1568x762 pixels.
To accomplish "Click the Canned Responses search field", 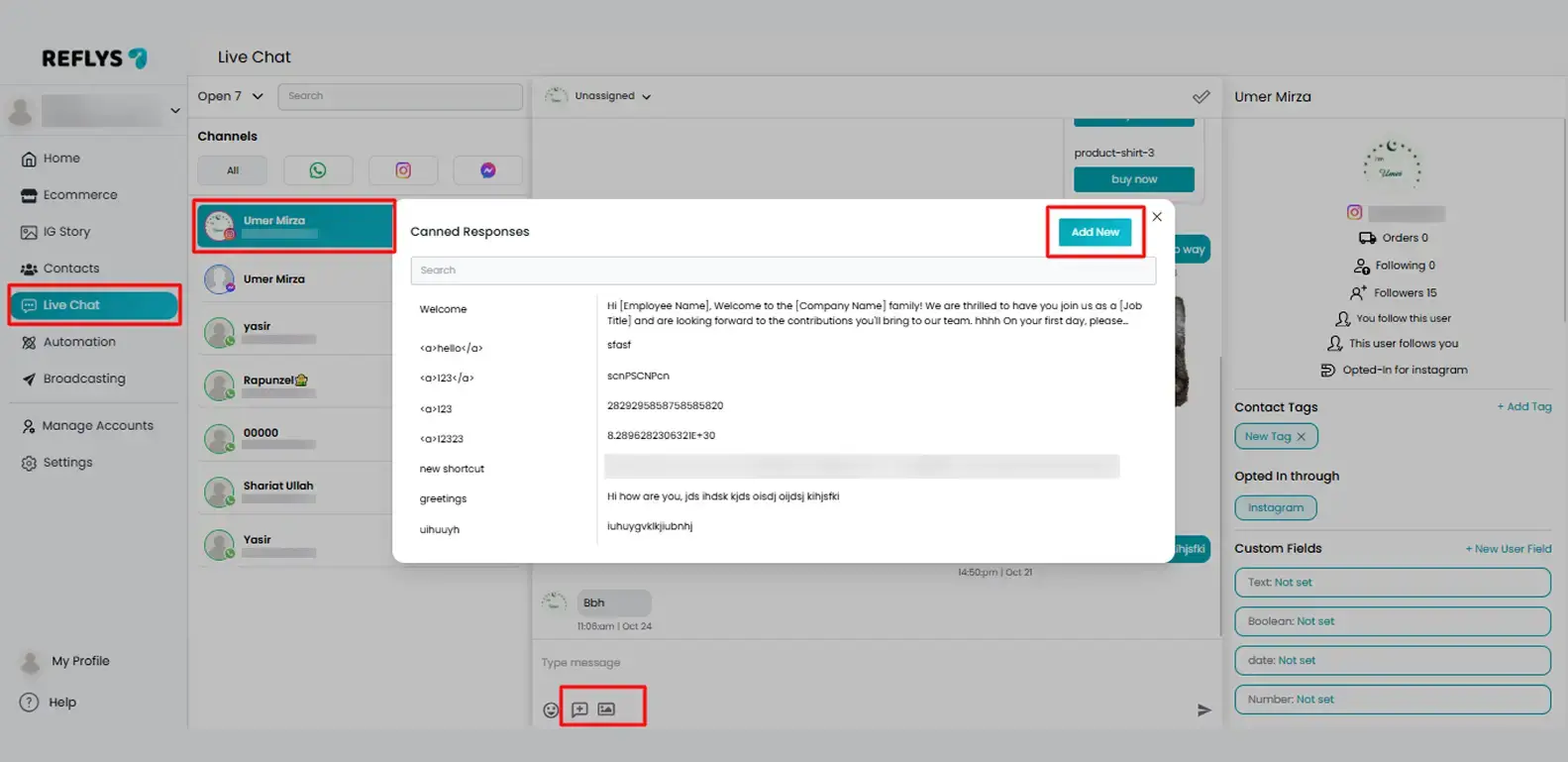I will (x=783, y=271).
